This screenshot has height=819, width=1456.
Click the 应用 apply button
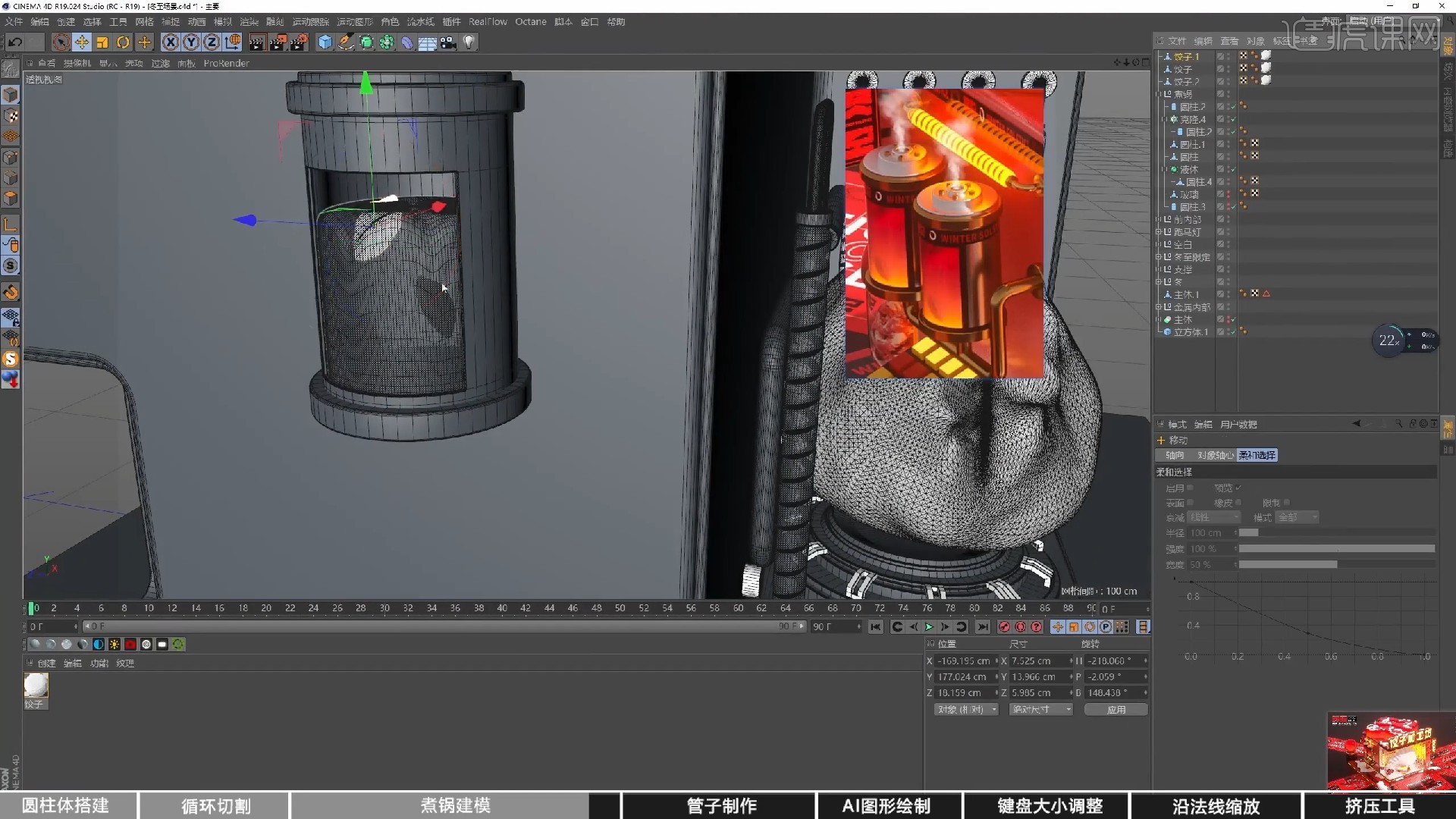coord(1116,710)
